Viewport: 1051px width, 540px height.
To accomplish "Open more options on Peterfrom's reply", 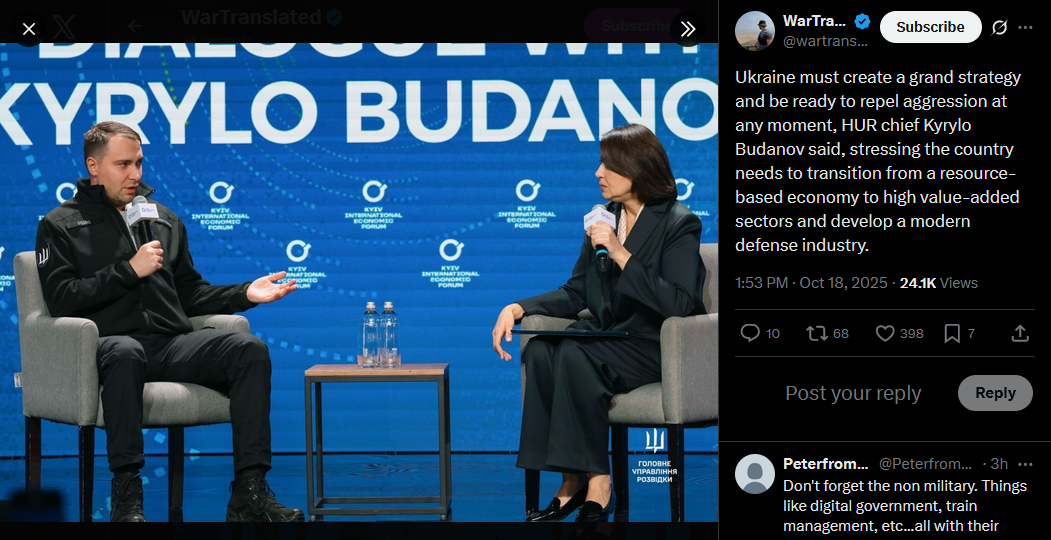I will coord(1026,464).
